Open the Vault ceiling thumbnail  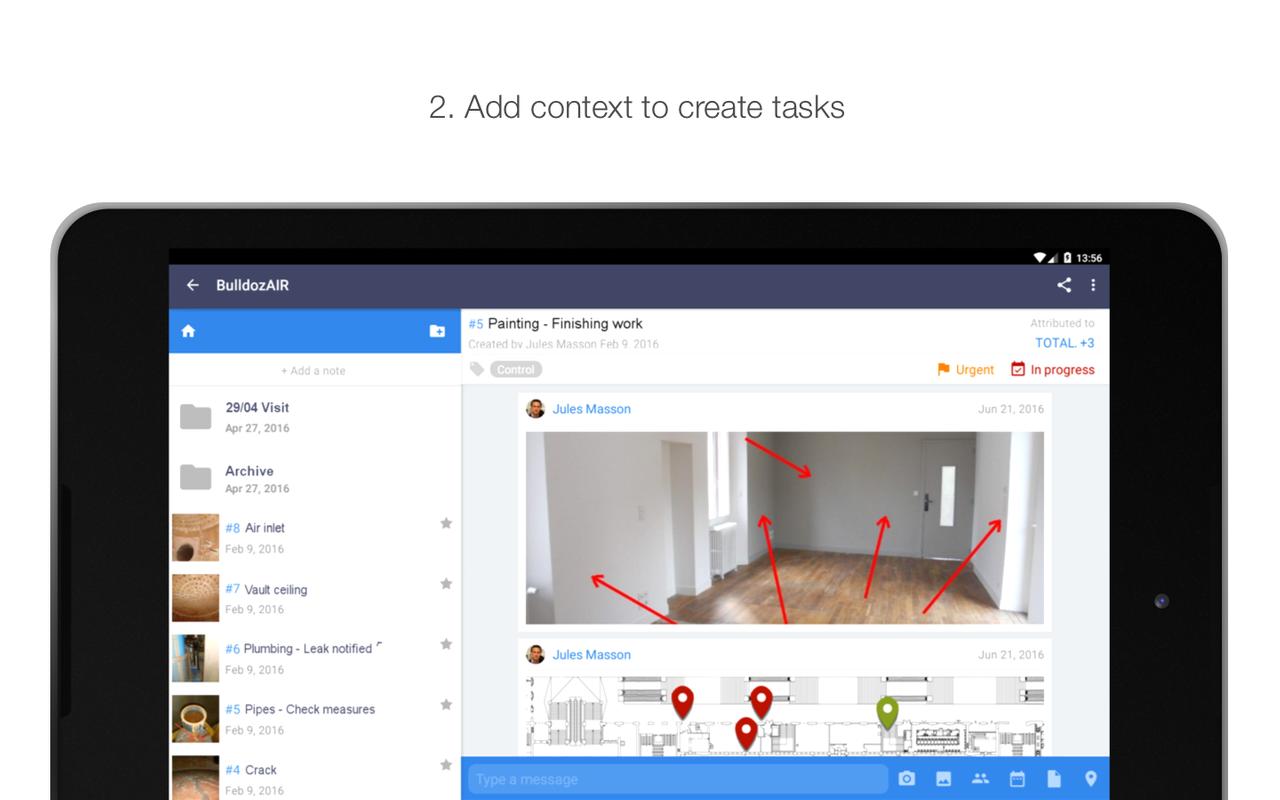[195, 598]
